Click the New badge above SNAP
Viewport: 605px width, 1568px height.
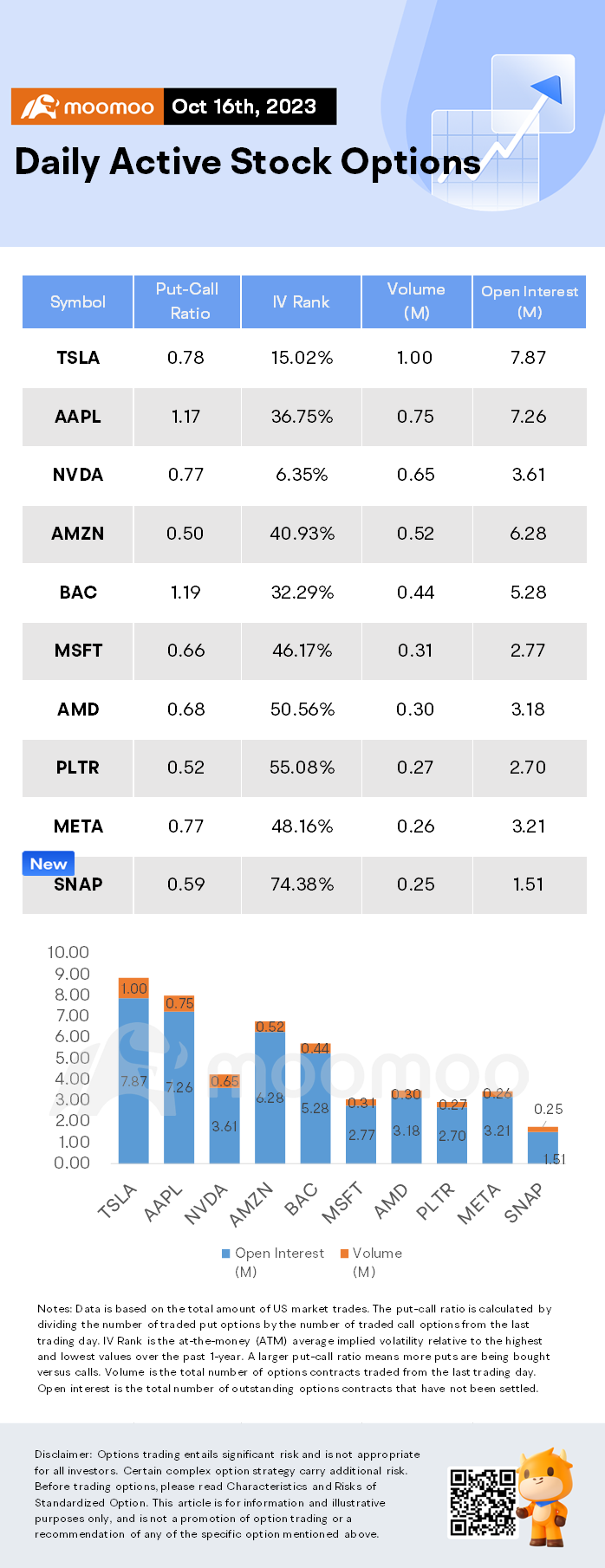[49, 863]
